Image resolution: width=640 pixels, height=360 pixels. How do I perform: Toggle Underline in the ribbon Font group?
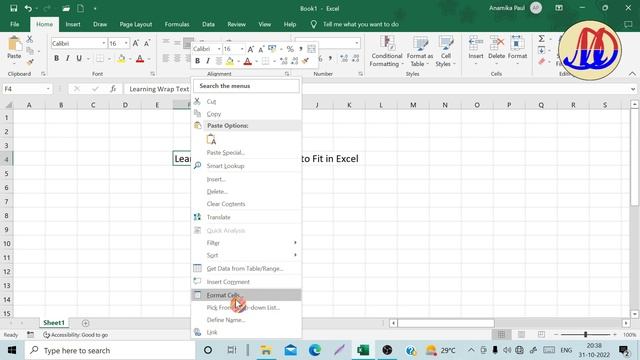pos(79,58)
